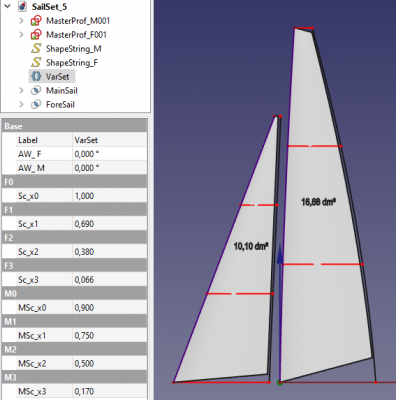This screenshot has height=400, width=396.
Task: Expand the MainSail tree node
Action: tap(21, 90)
